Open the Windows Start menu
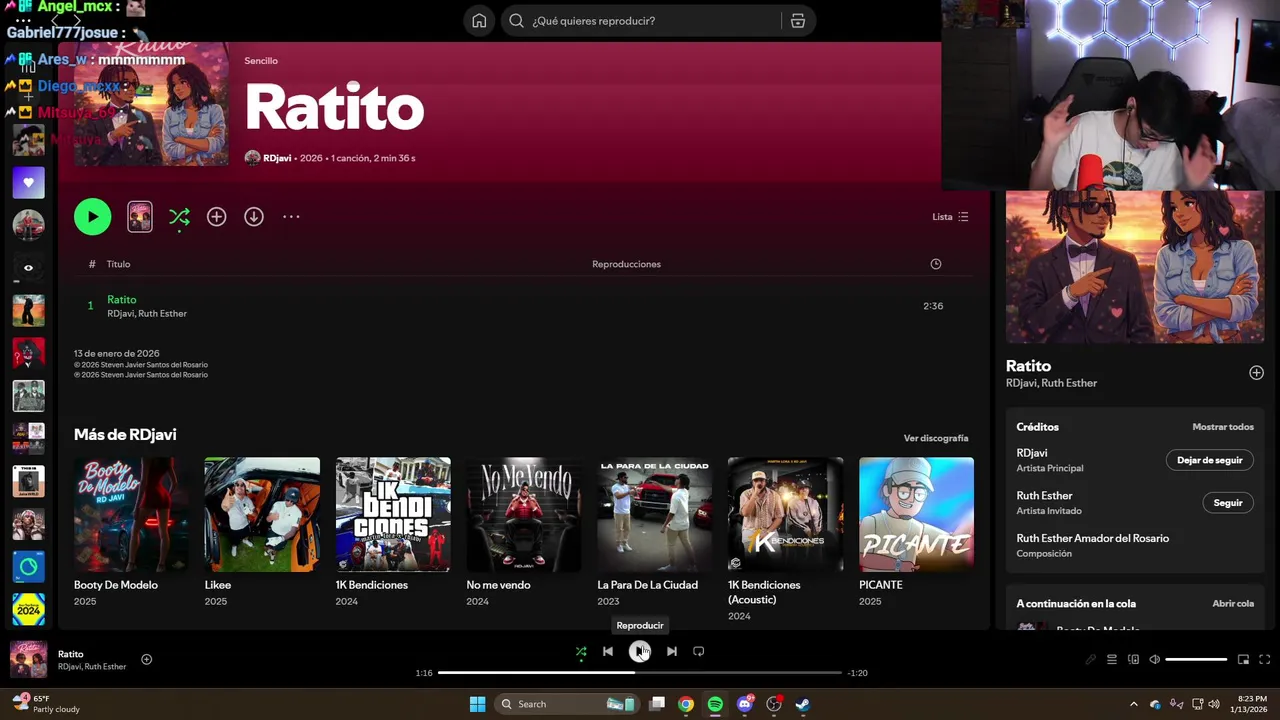1280x720 pixels. (477, 704)
